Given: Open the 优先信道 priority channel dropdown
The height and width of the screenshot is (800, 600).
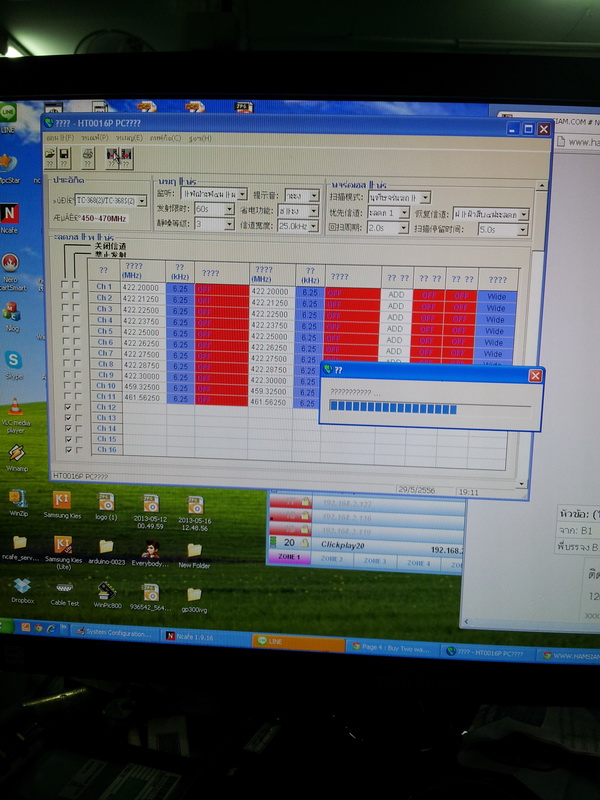Looking at the screenshot, I should point(388,212).
